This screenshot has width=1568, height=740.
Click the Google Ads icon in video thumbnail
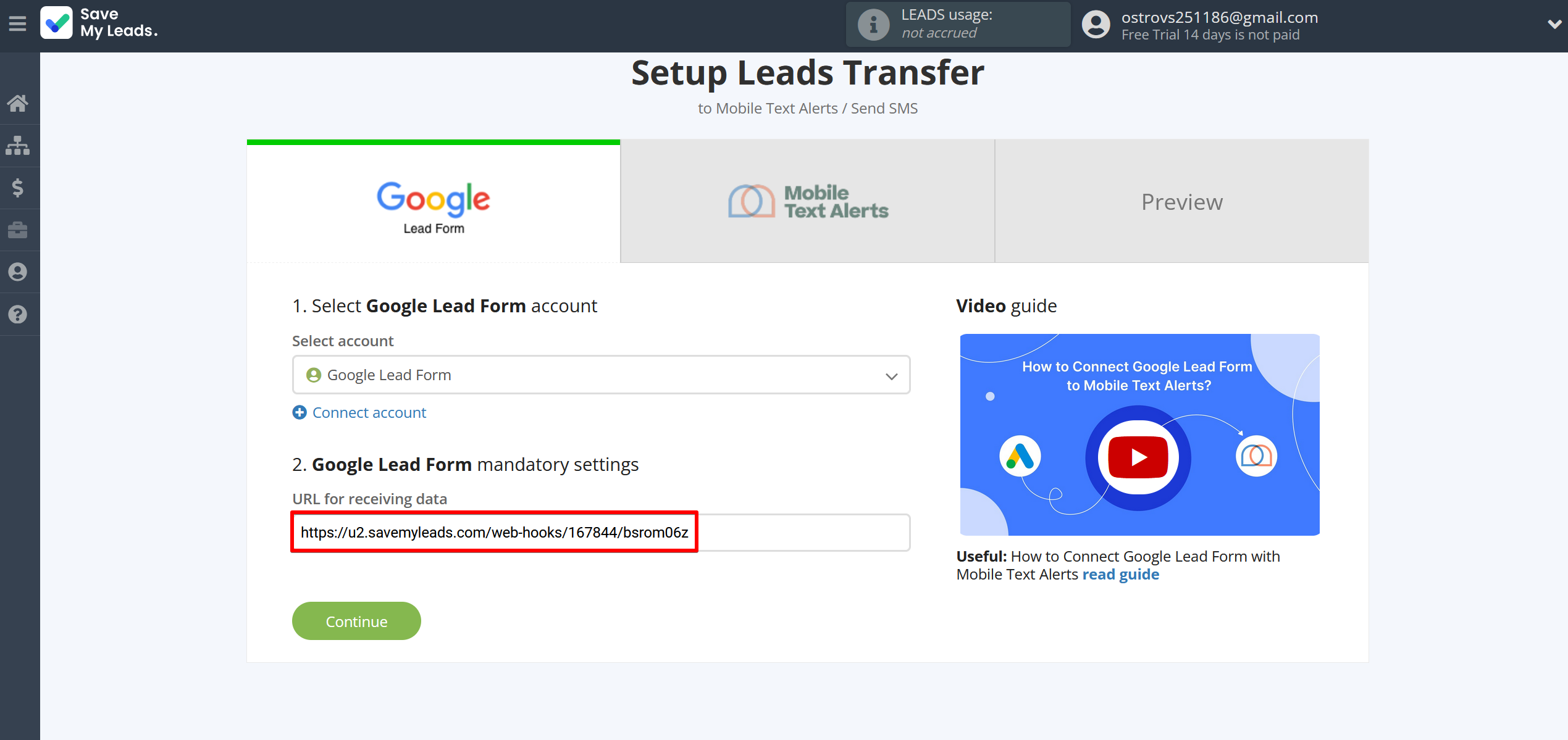(x=1020, y=456)
